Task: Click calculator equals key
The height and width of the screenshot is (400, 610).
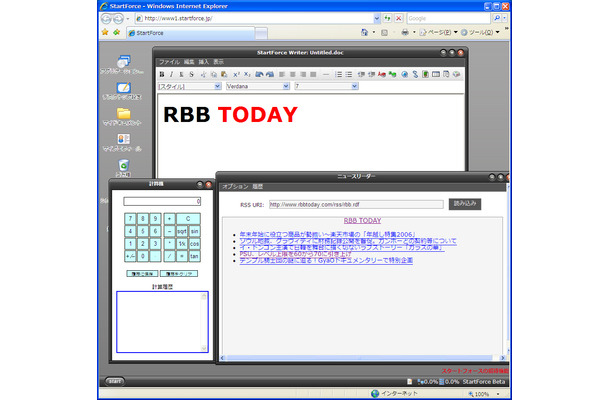Action: tap(182, 256)
